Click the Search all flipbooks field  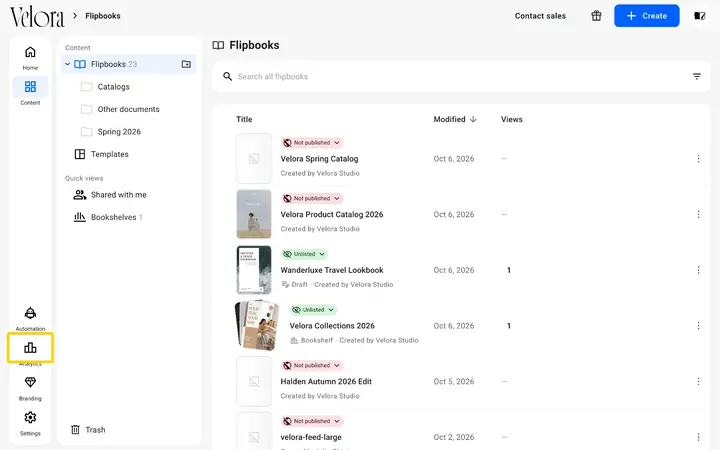coord(461,76)
